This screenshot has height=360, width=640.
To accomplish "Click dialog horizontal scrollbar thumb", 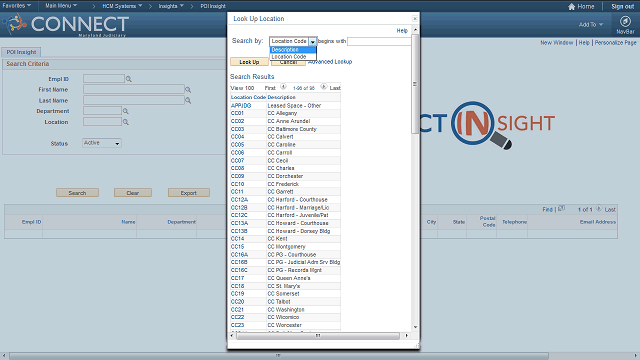I will [318, 336].
